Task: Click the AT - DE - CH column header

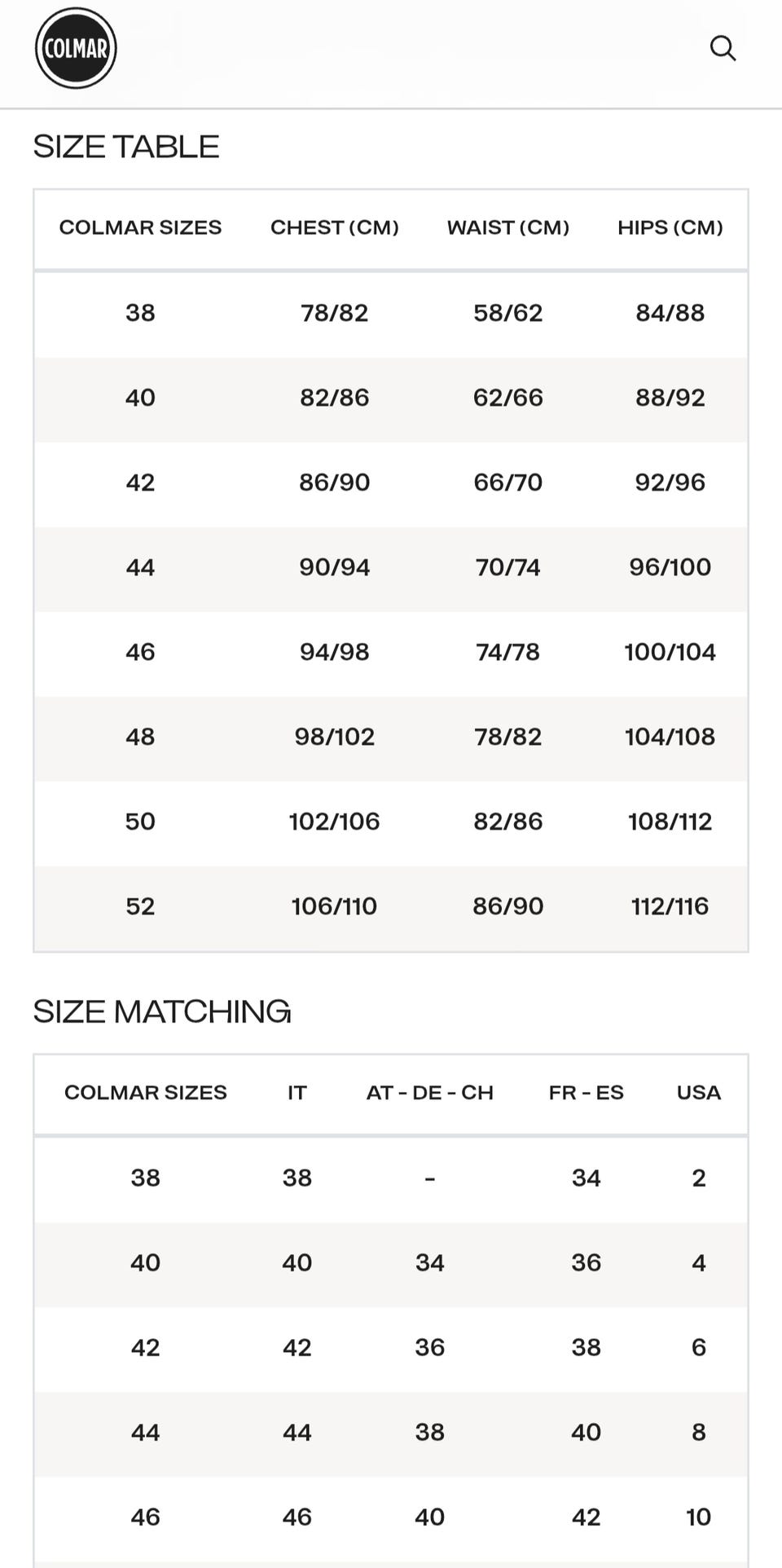Action: pyautogui.click(x=430, y=1092)
